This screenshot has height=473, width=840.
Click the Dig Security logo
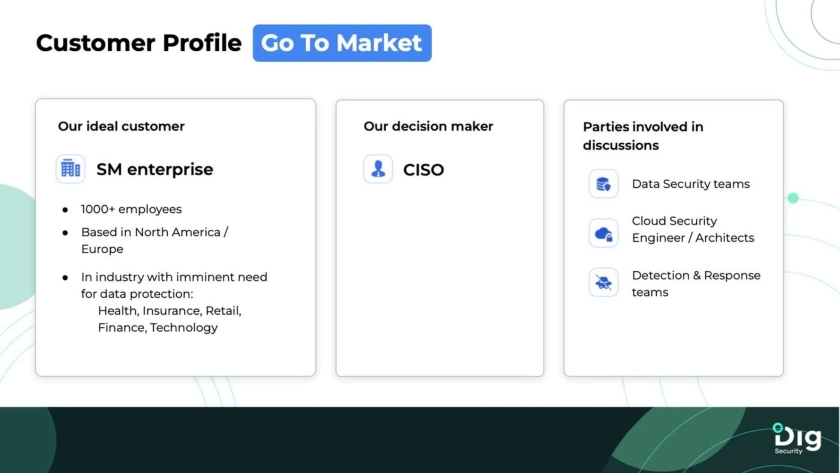coord(796,438)
